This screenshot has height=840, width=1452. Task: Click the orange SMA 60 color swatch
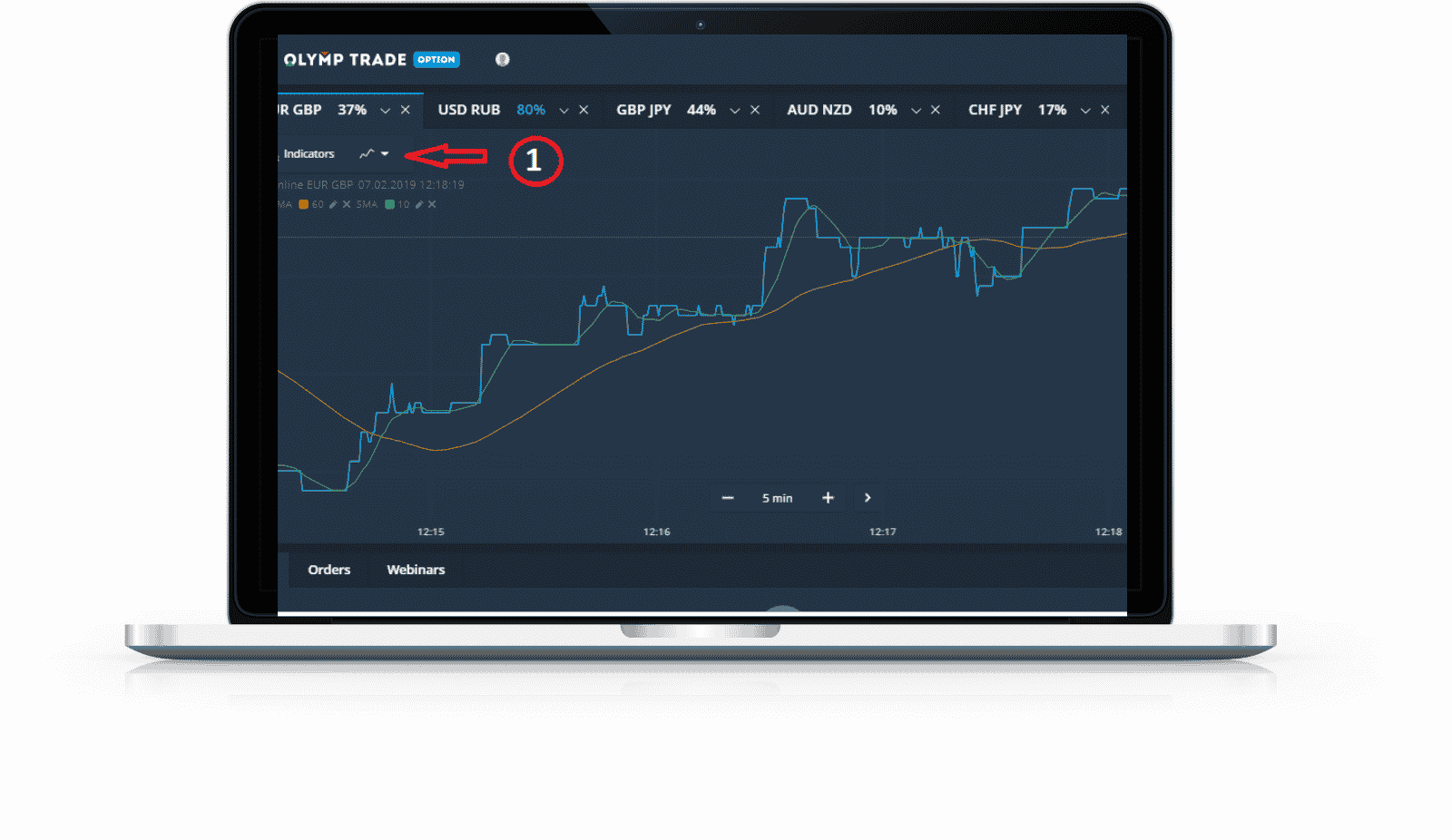304,205
